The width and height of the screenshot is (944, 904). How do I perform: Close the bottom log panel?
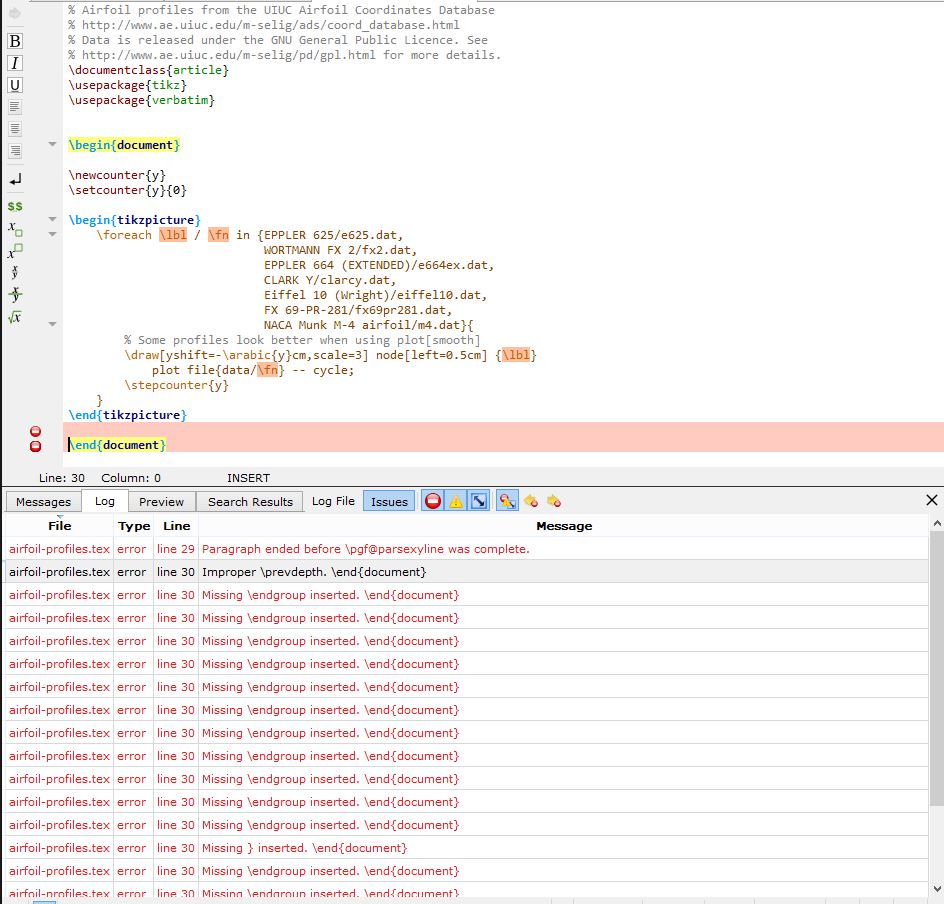click(931, 500)
